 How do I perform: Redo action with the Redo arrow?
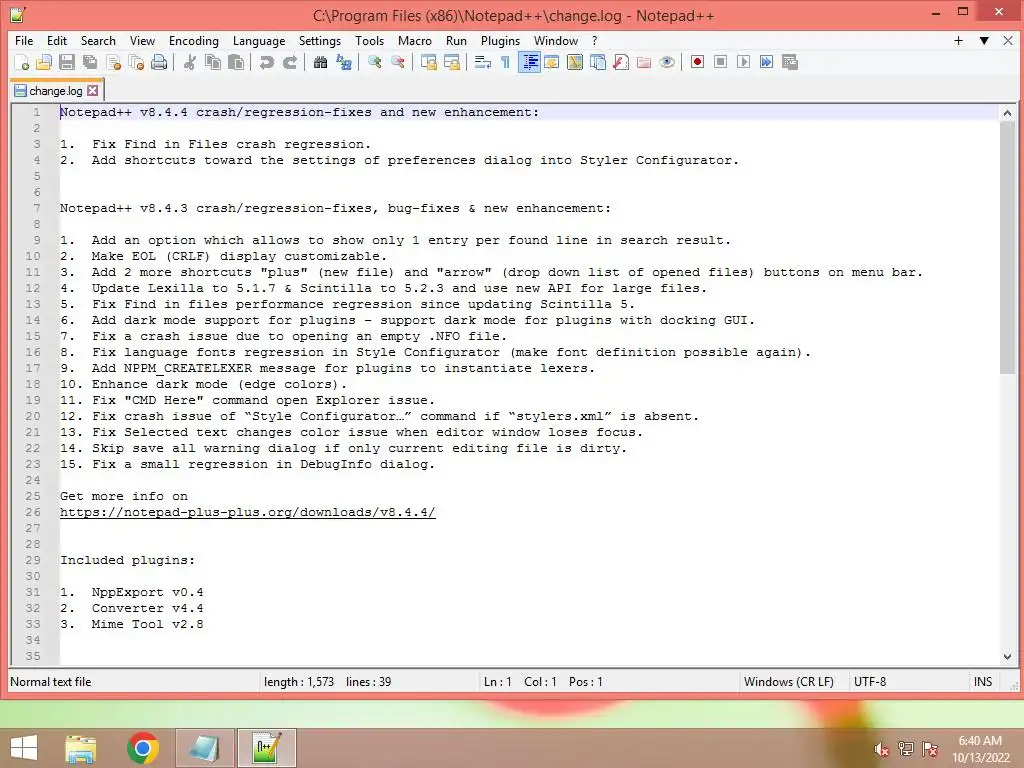pos(290,63)
